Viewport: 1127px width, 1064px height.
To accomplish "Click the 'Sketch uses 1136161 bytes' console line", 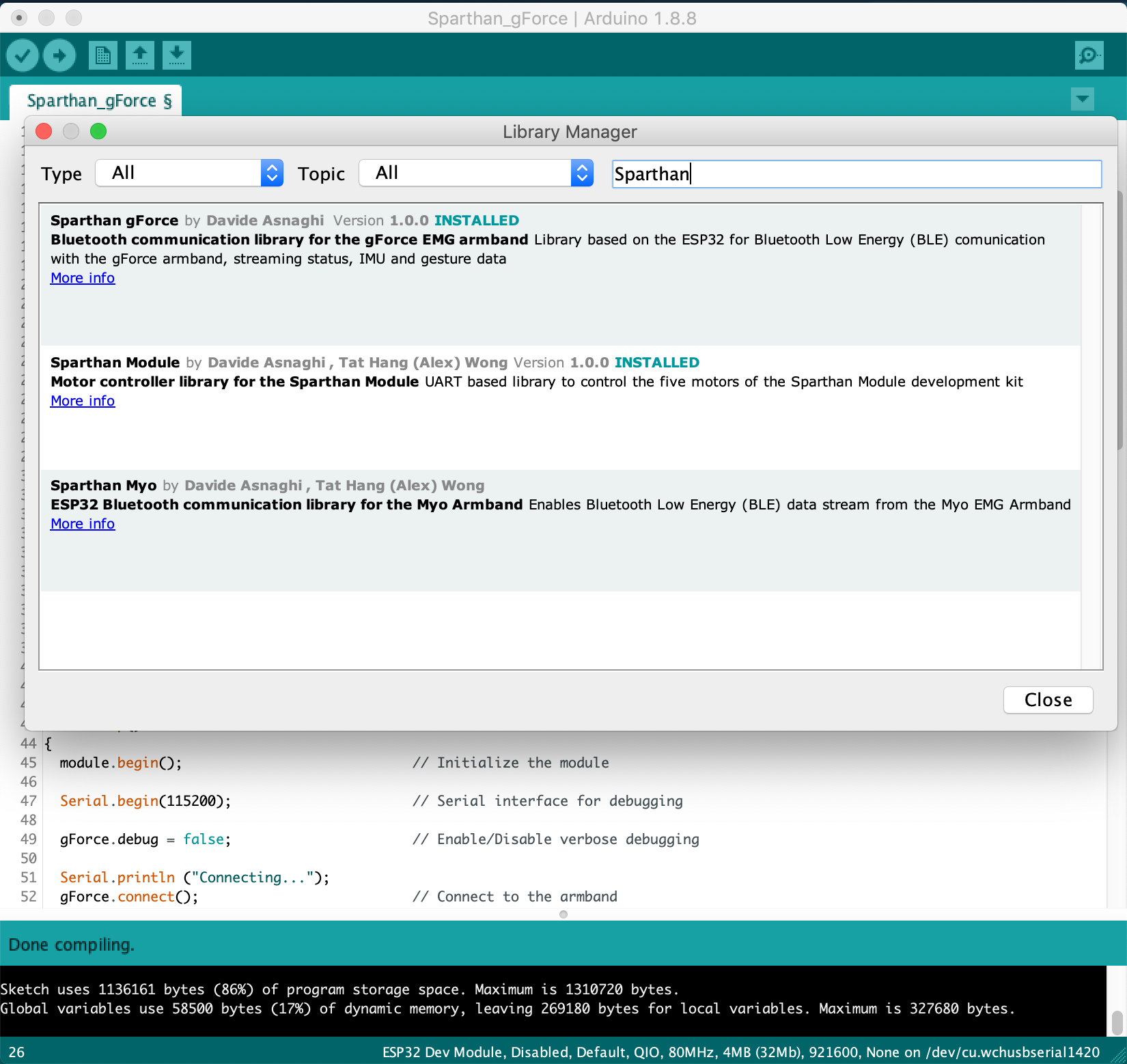I will click(339, 990).
